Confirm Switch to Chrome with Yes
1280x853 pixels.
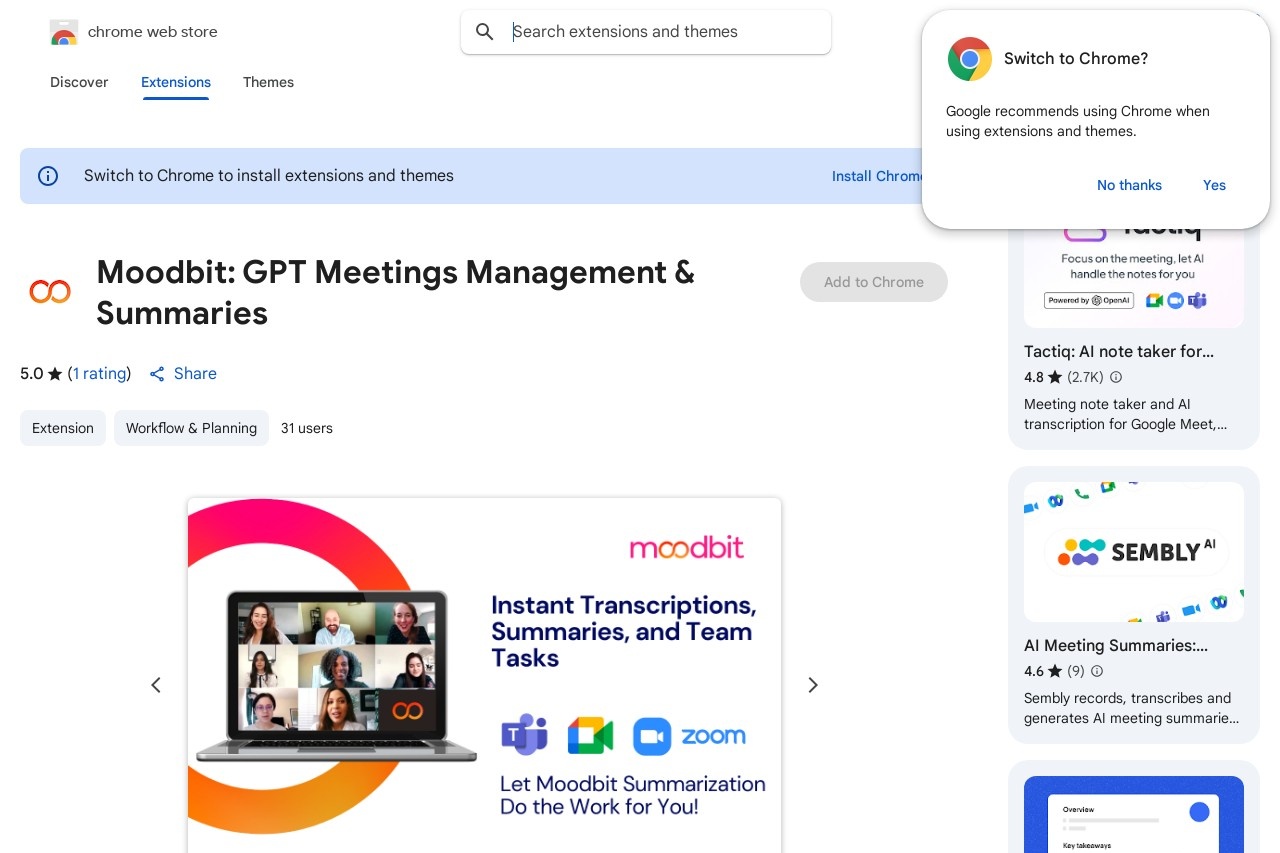[x=1214, y=185]
